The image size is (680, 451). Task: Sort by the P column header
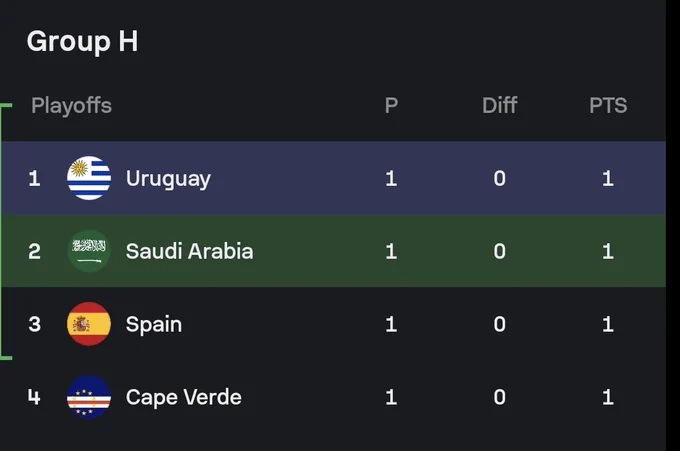pyautogui.click(x=391, y=105)
